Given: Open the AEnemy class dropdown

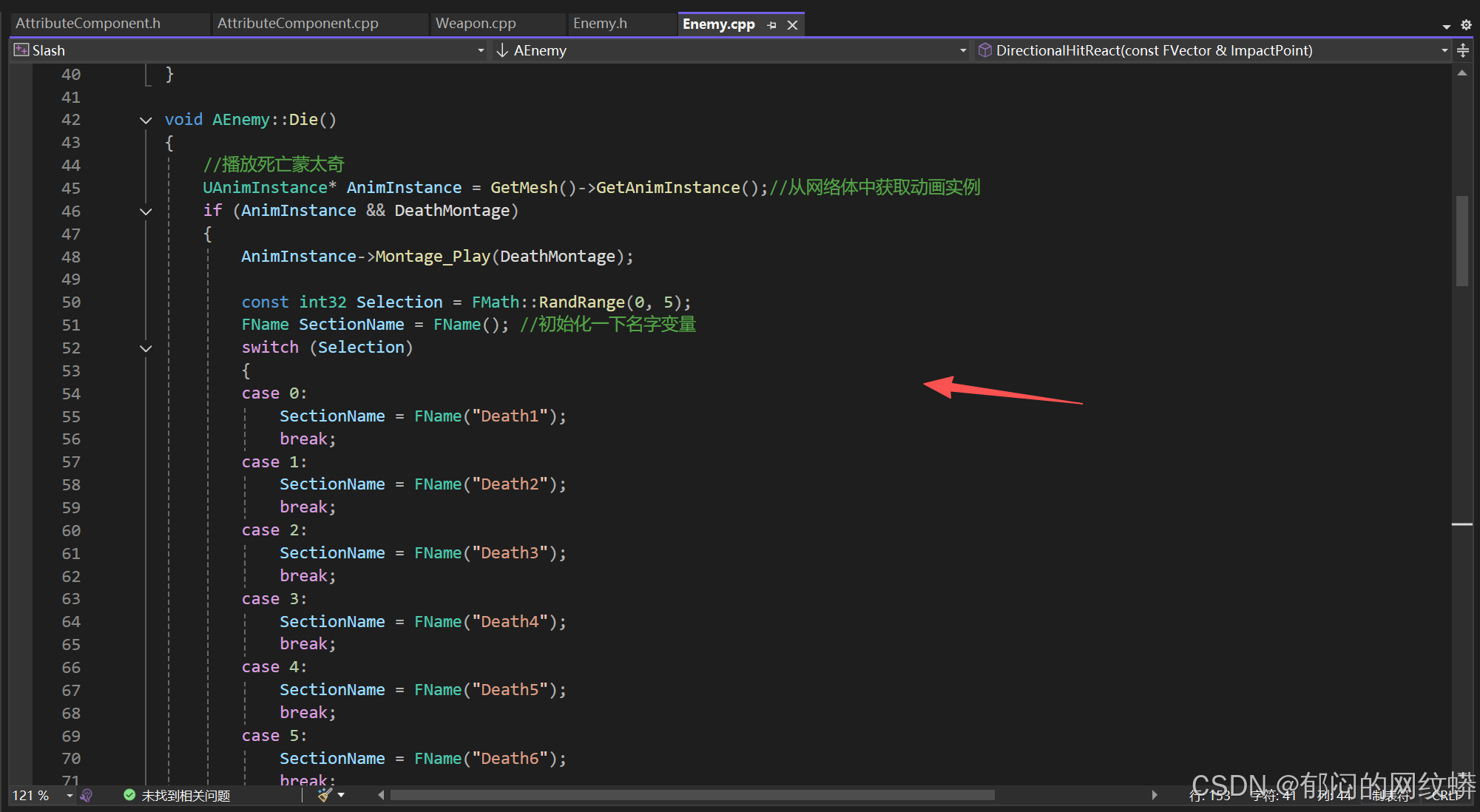Looking at the screenshot, I should (962, 50).
